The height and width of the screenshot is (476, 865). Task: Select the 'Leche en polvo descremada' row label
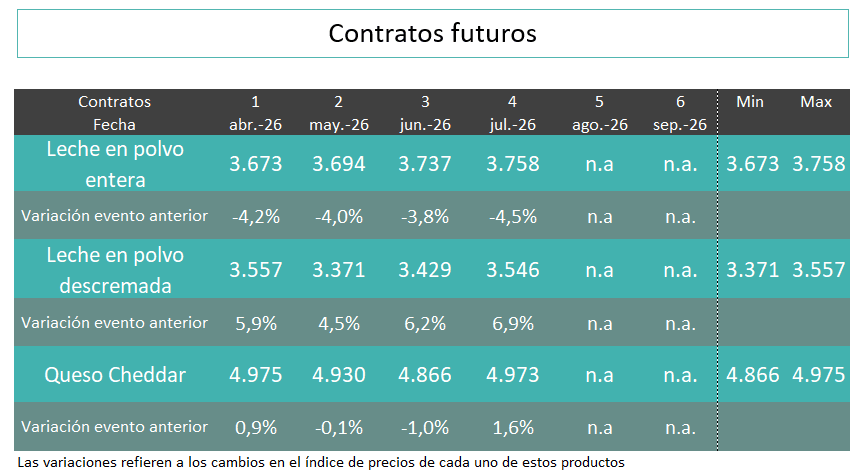point(115,270)
